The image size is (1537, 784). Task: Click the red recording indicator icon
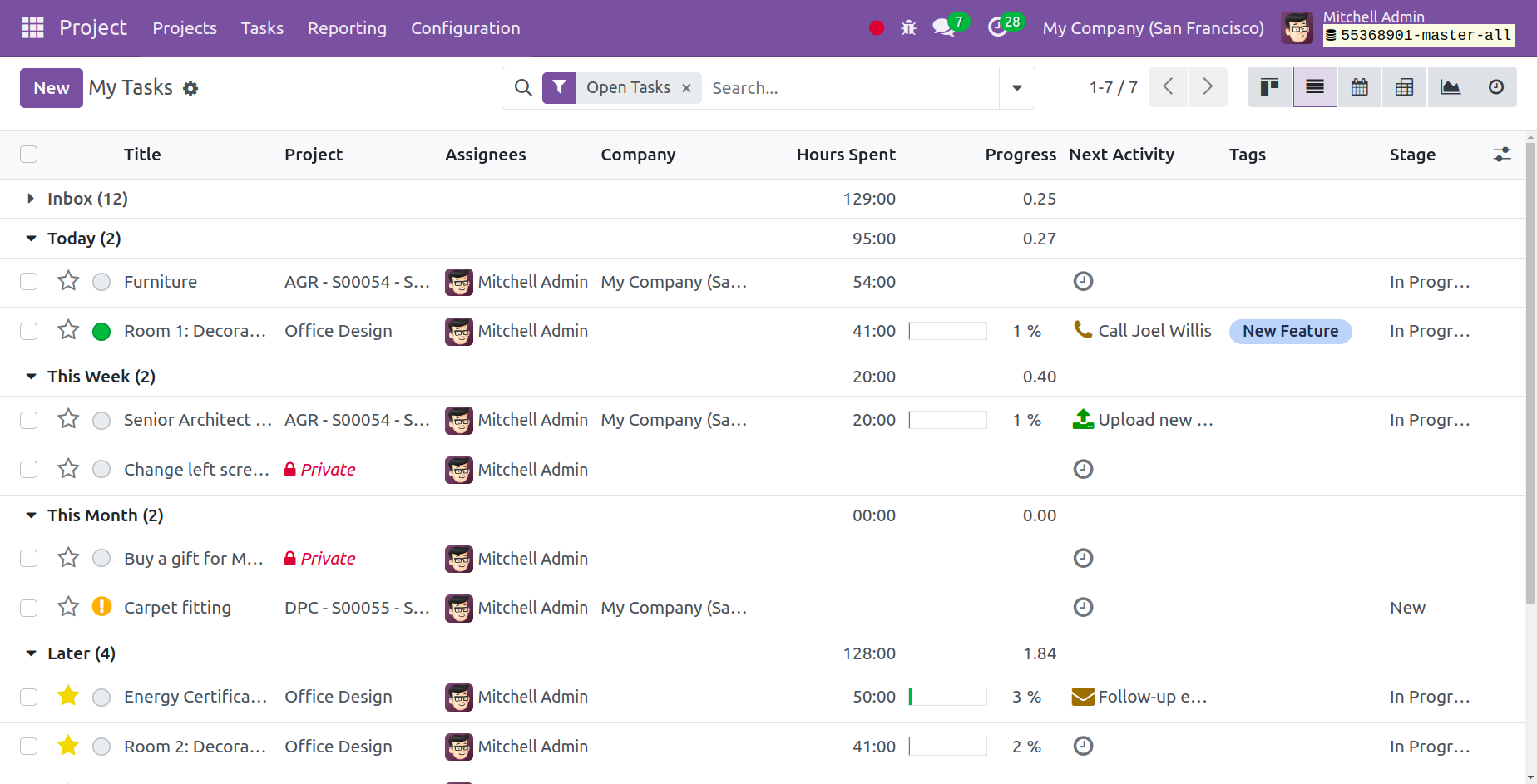coord(877,28)
